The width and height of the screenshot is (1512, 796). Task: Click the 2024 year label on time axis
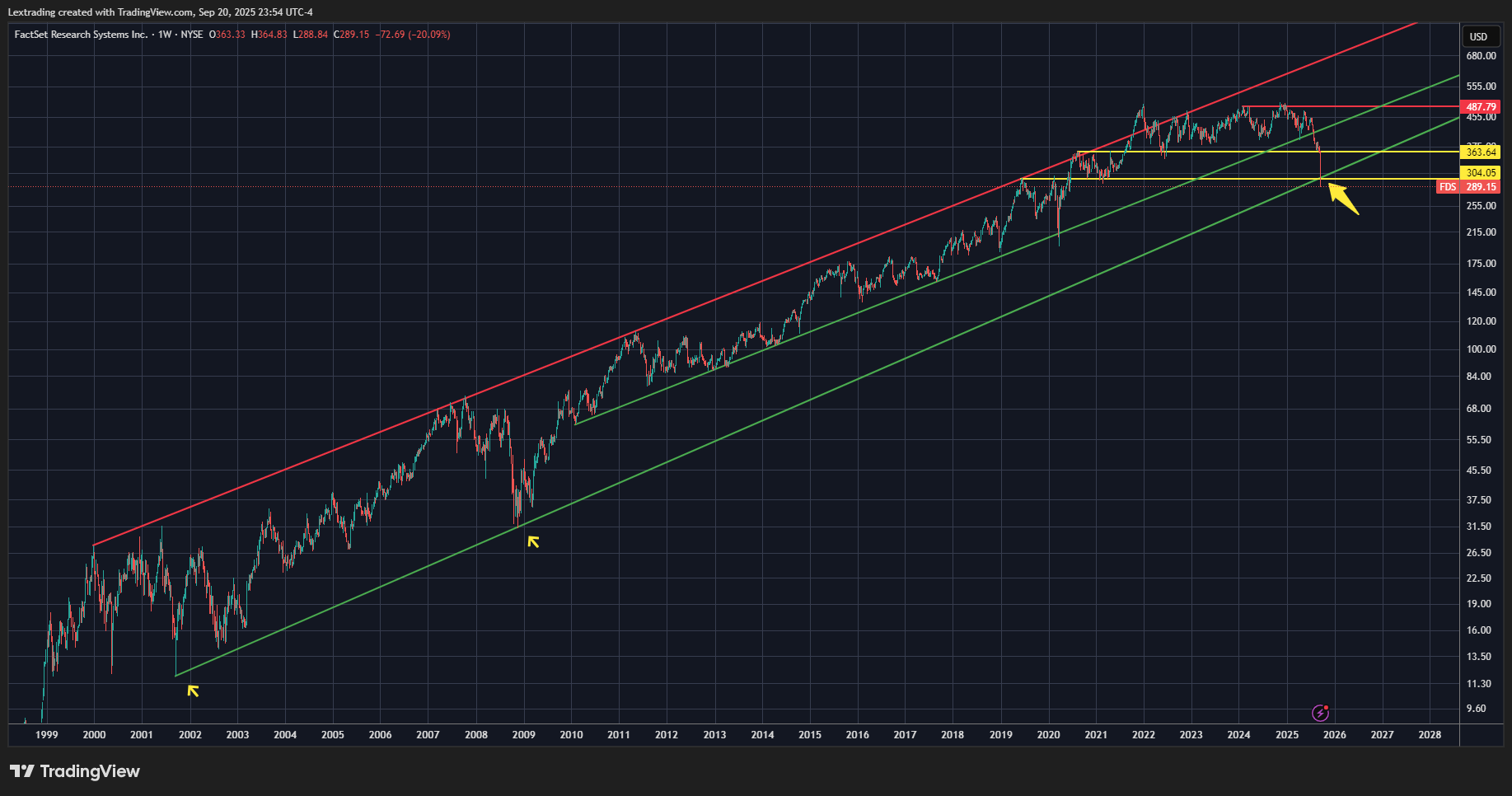tap(1239, 735)
